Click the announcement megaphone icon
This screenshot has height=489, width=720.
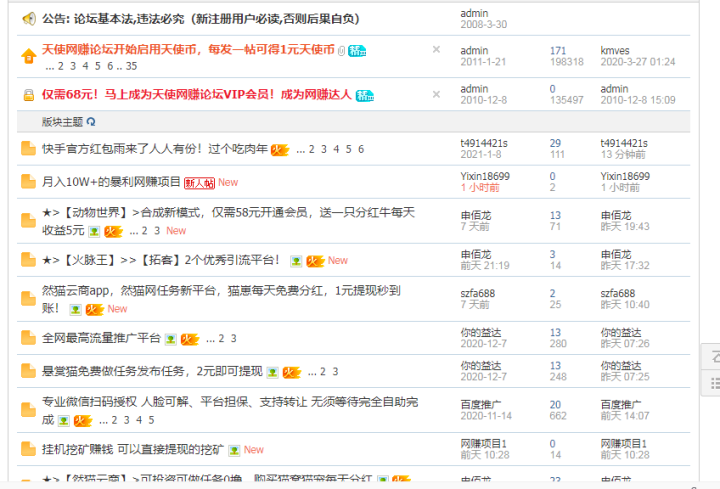tap(29, 19)
